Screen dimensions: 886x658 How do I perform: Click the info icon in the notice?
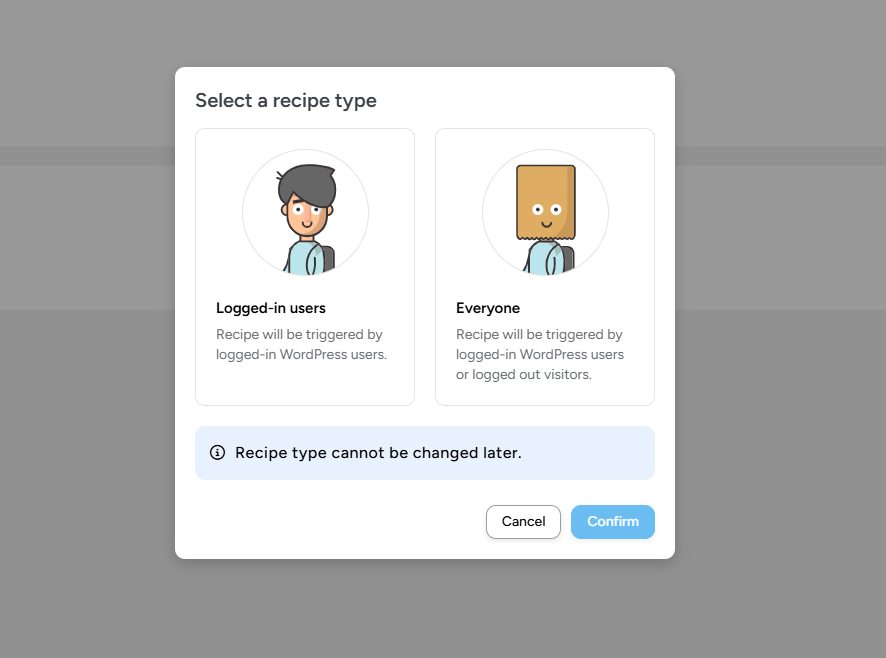[x=218, y=452]
